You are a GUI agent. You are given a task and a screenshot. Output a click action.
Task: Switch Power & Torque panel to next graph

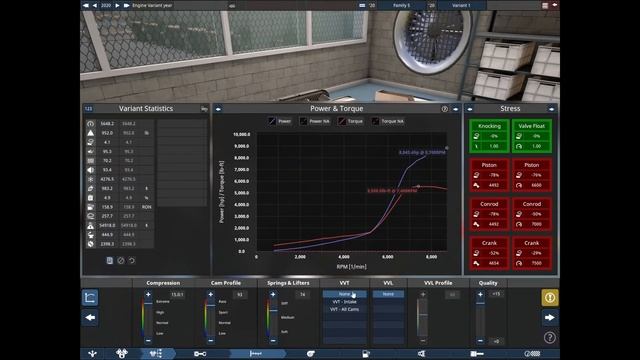pyautogui.click(x=456, y=109)
